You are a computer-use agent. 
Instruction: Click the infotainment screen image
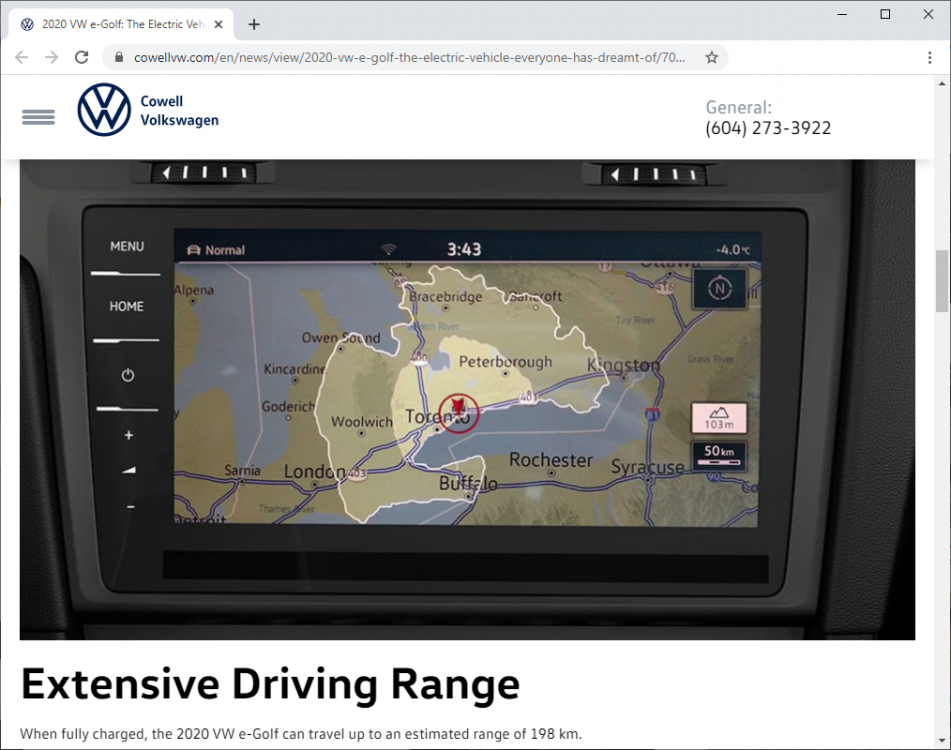click(x=467, y=400)
